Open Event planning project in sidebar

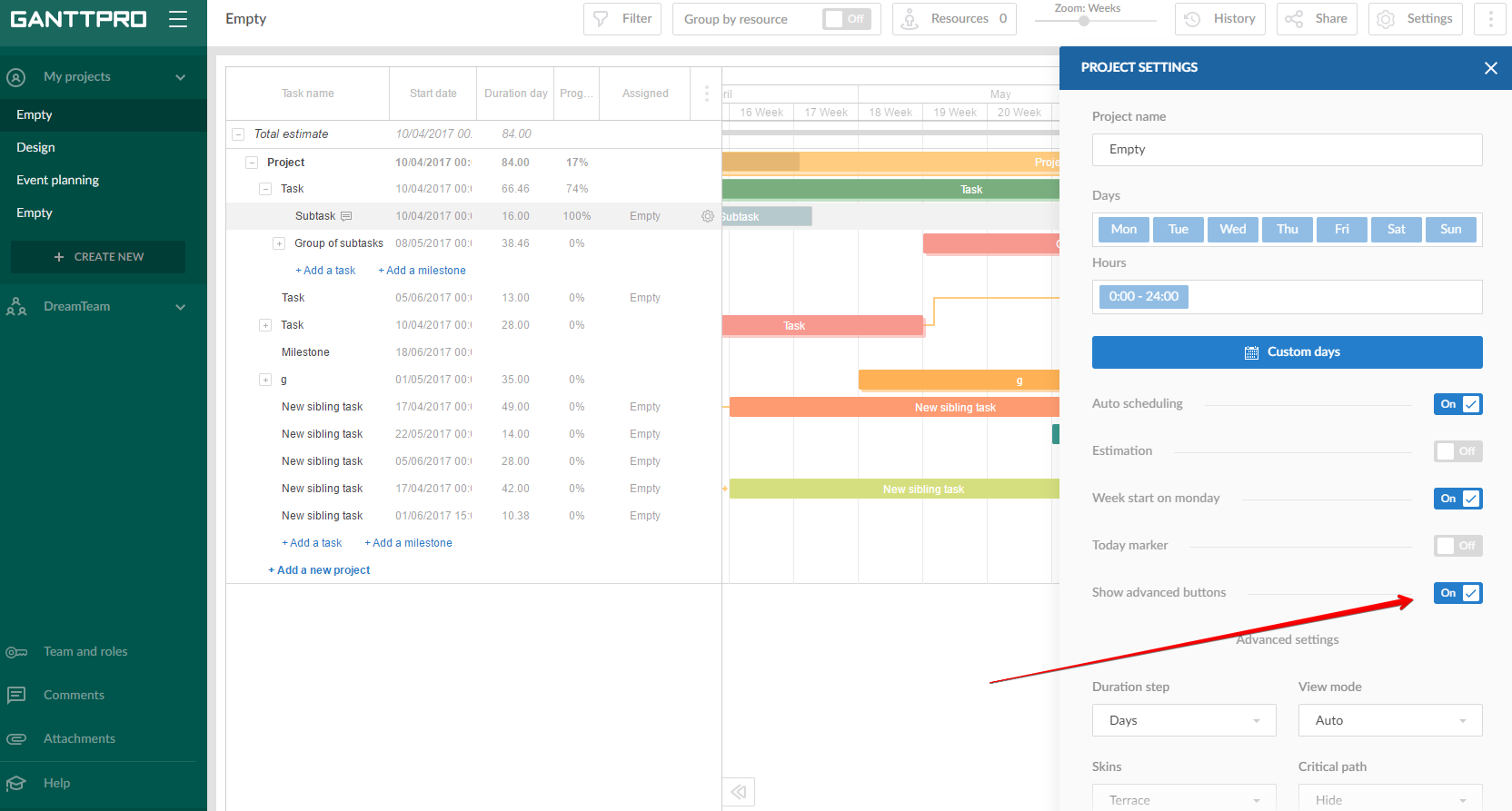[x=57, y=180]
